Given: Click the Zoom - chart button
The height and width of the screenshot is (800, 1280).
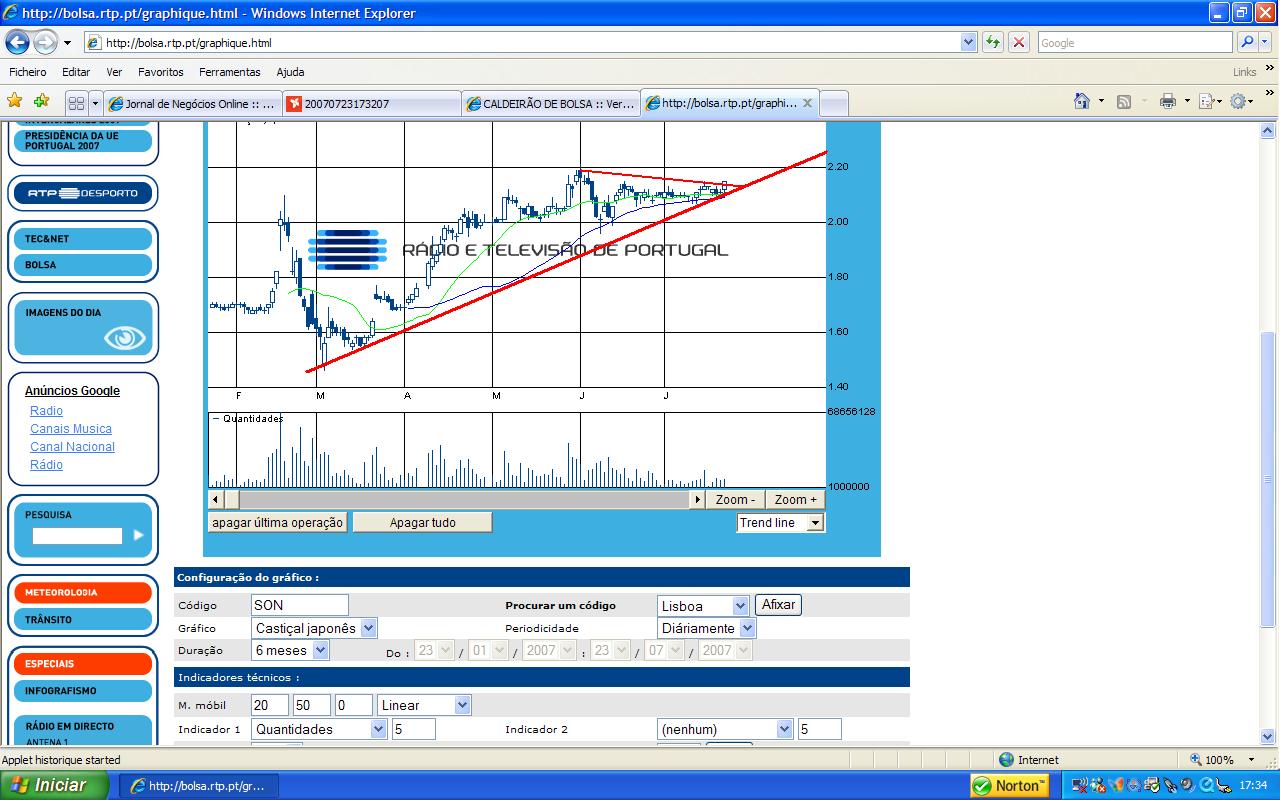Looking at the screenshot, I should 735,499.
